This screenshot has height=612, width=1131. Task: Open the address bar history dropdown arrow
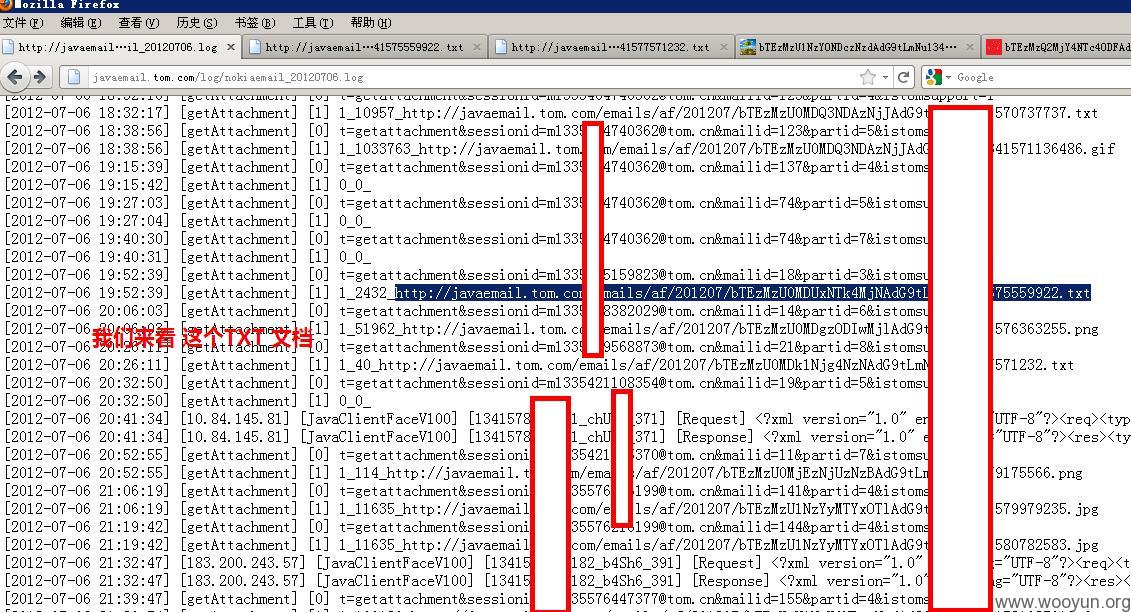pos(885,76)
